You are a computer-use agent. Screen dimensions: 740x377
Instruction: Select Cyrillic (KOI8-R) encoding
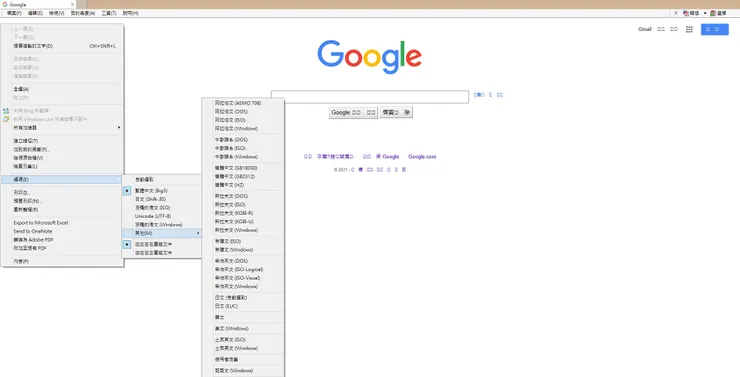(x=243, y=213)
